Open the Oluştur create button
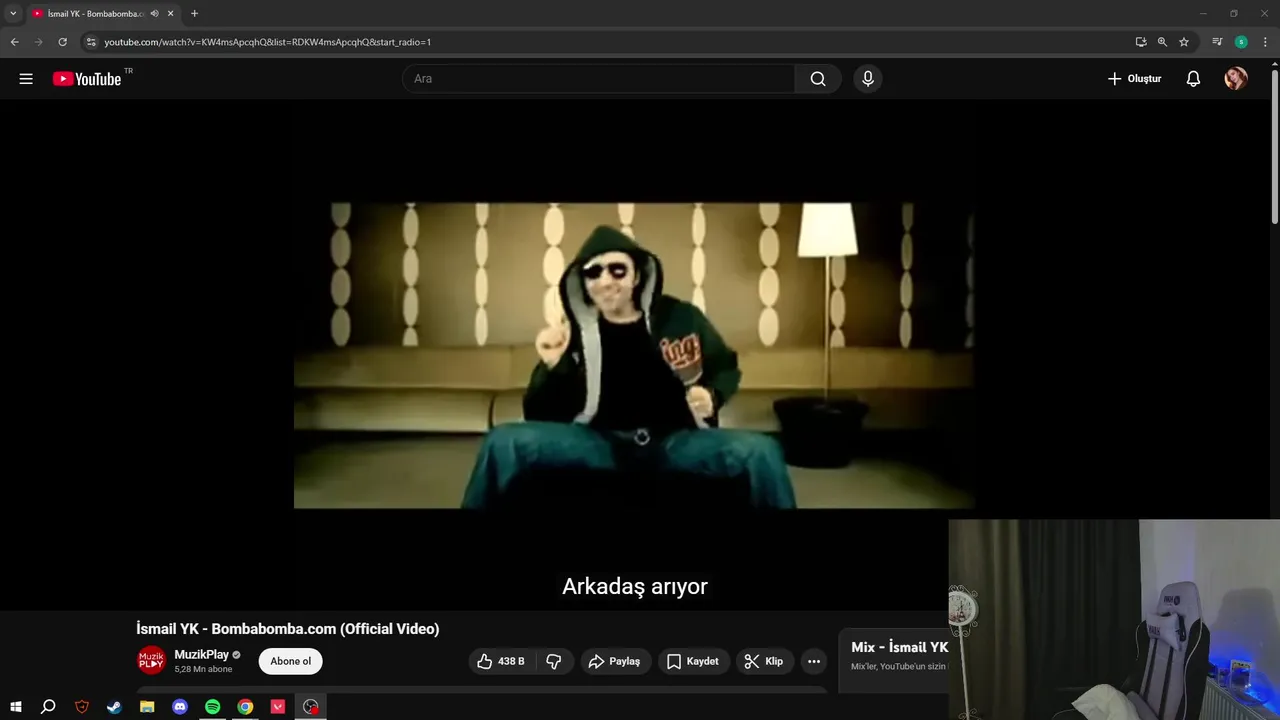This screenshot has width=1280, height=720. click(x=1134, y=79)
